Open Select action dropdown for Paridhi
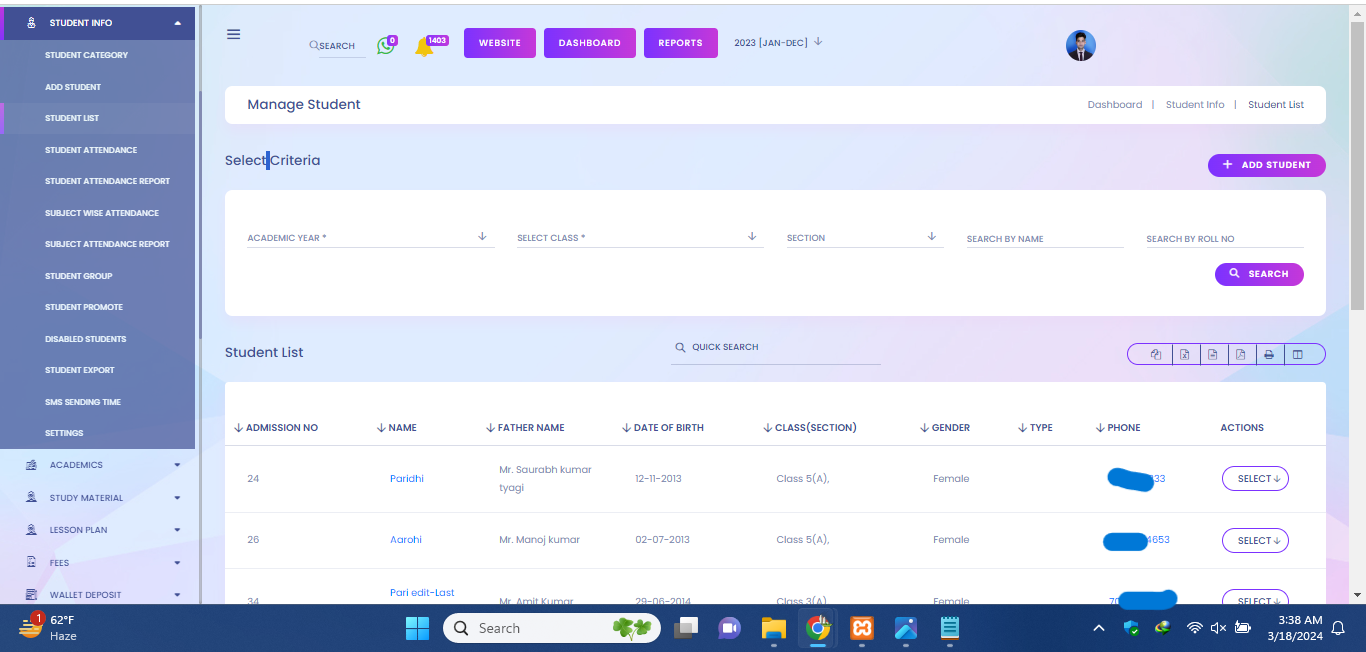The height and width of the screenshot is (652, 1366). tap(1254, 479)
